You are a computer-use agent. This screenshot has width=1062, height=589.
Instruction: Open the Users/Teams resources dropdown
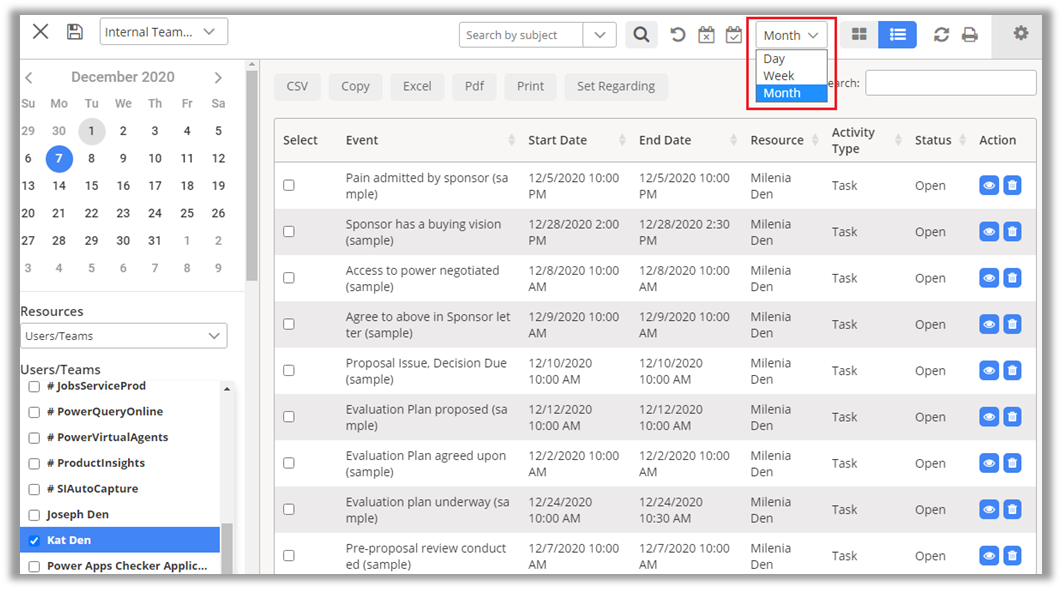click(x=124, y=336)
